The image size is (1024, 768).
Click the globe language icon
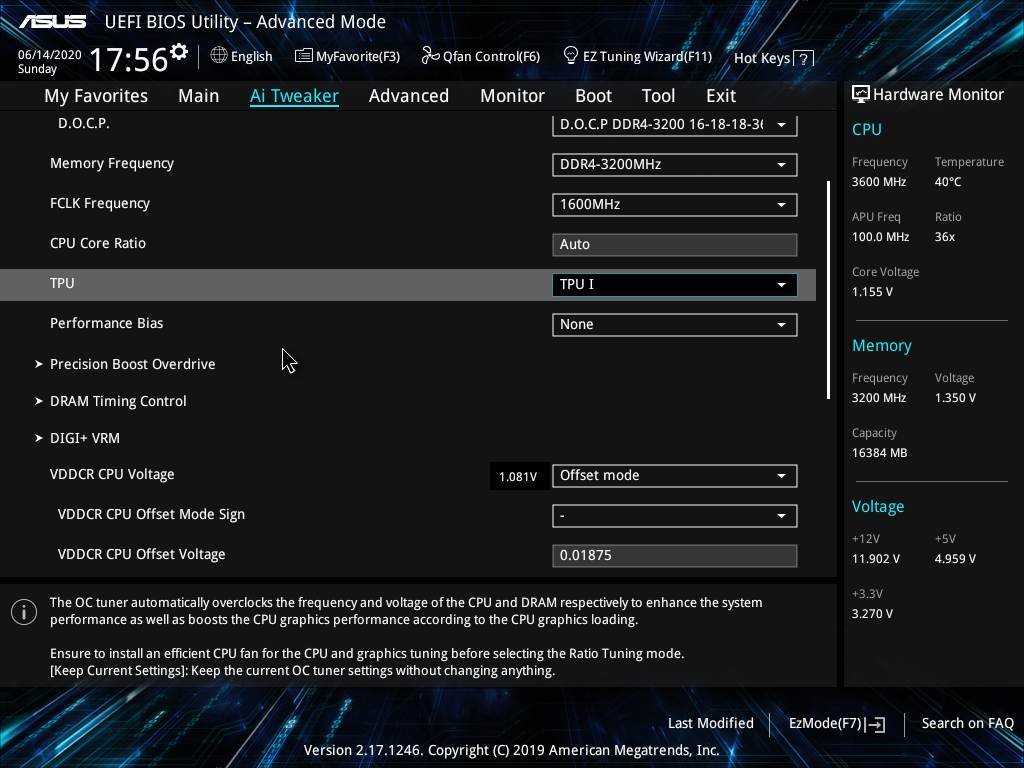coord(219,56)
